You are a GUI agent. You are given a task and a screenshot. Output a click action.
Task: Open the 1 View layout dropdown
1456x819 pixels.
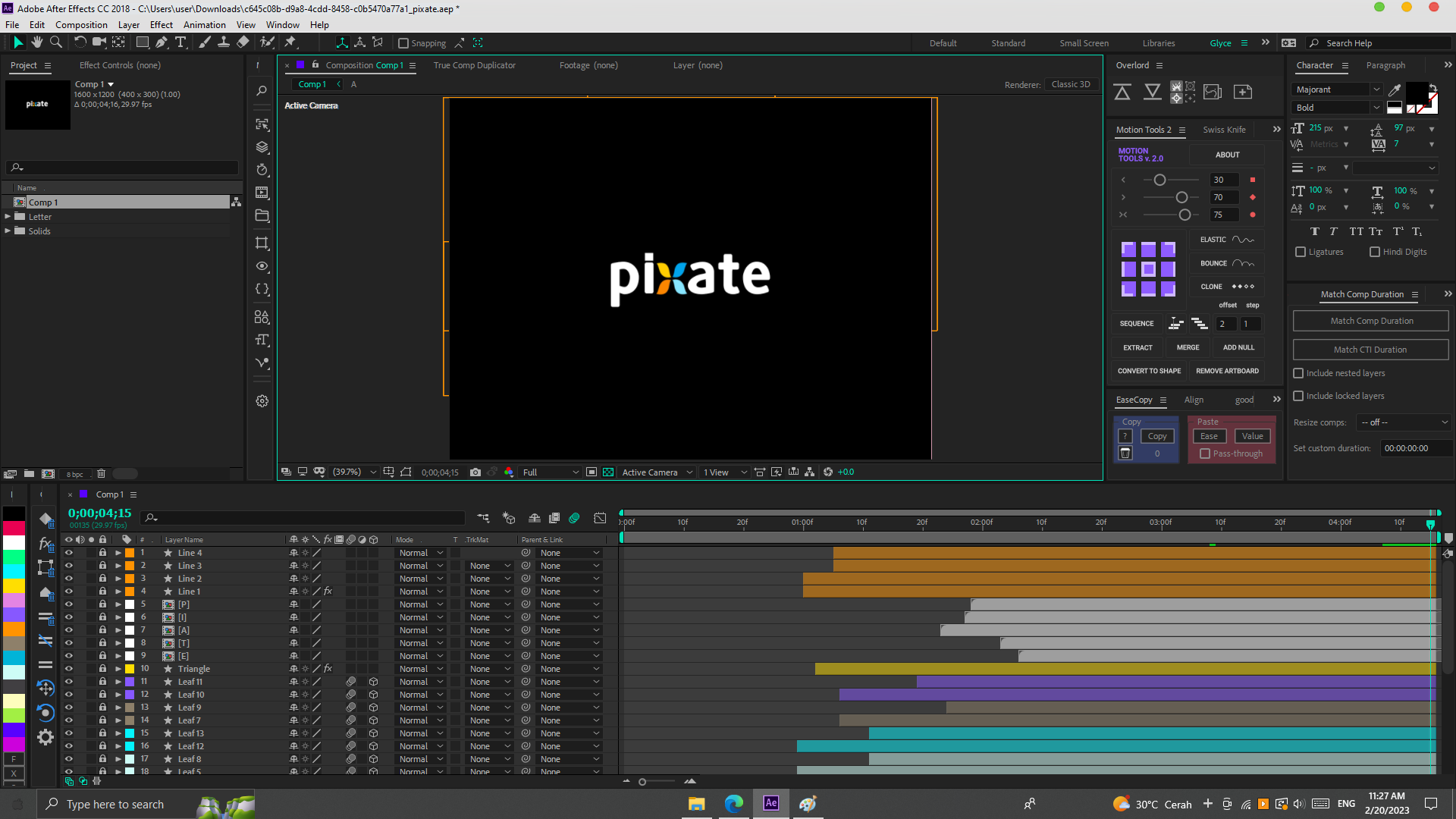pyautogui.click(x=724, y=472)
